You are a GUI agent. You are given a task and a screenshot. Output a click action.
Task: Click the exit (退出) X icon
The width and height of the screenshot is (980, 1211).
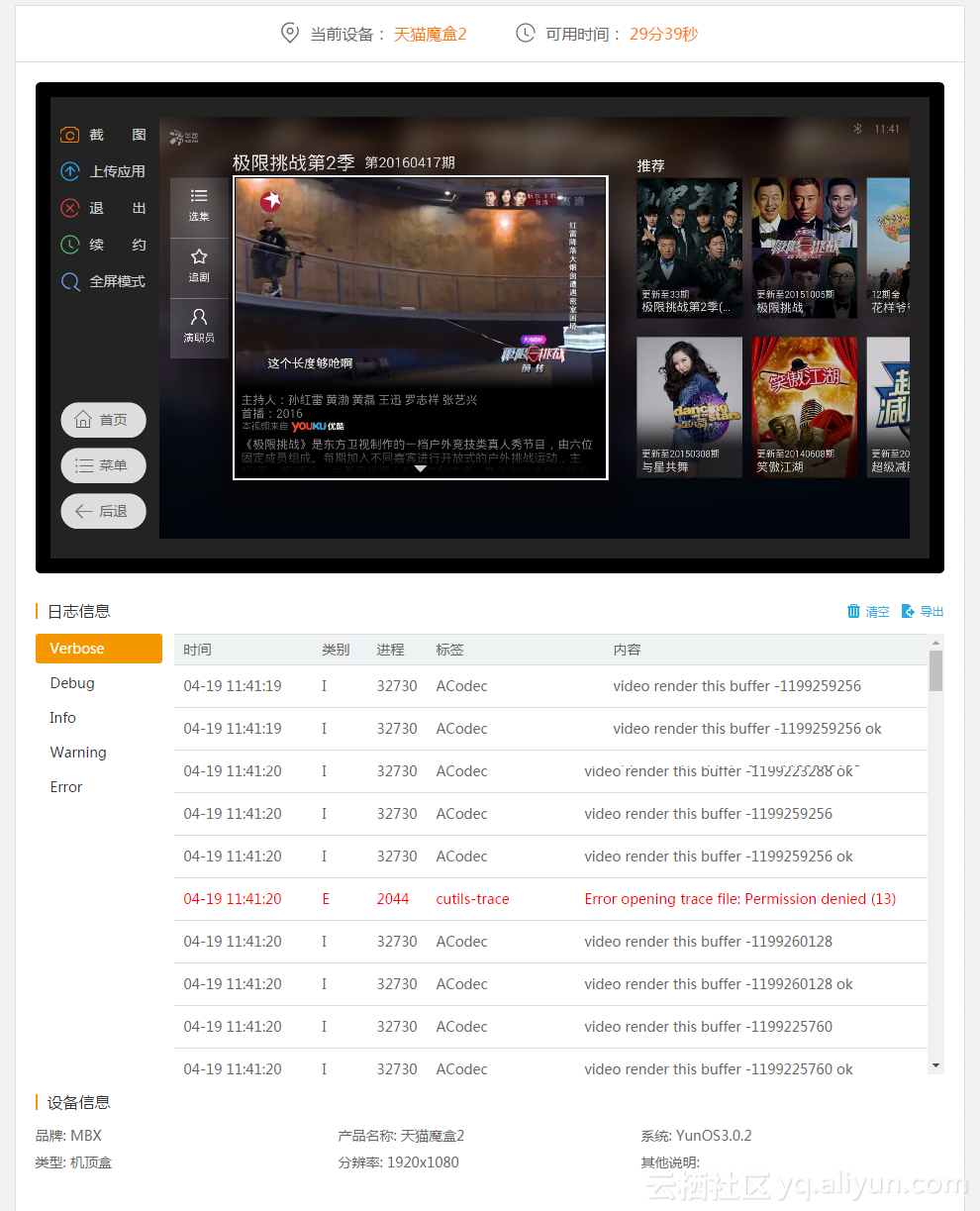pyautogui.click(x=69, y=208)
